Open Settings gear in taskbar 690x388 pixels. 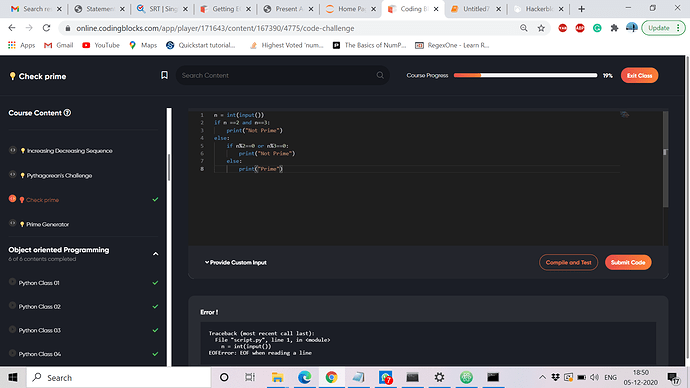click(439, 377)
